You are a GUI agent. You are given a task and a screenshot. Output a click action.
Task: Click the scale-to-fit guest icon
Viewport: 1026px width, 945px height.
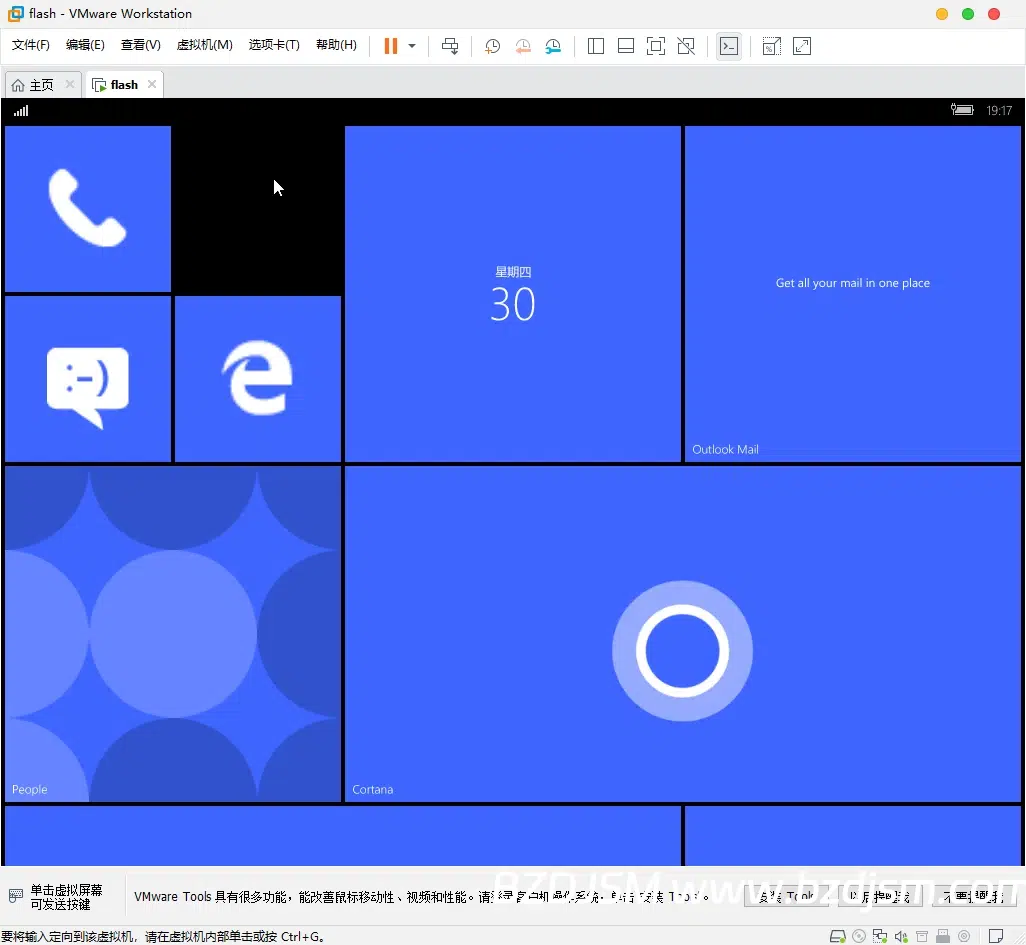click(771, 46)
